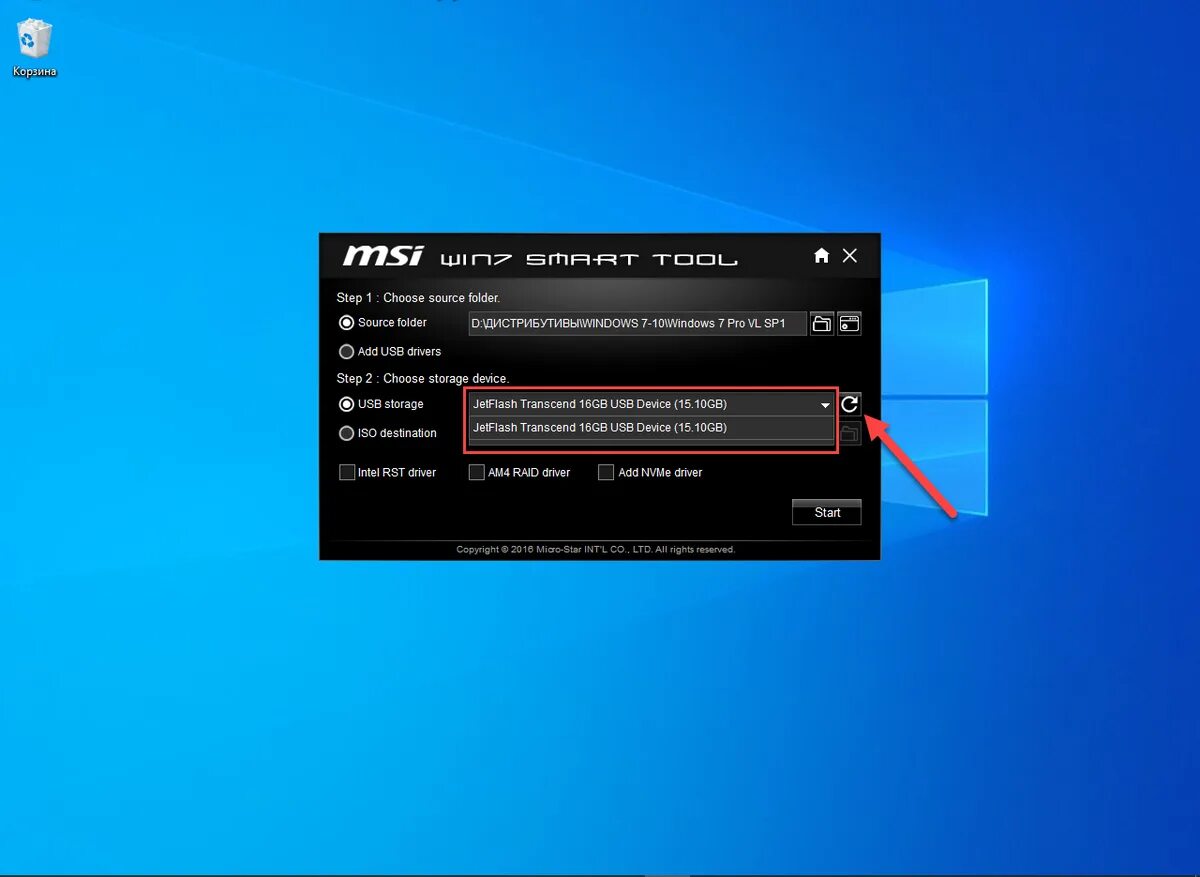Tick the Add NVMe driver checkbox

click(x=606, y=472)
